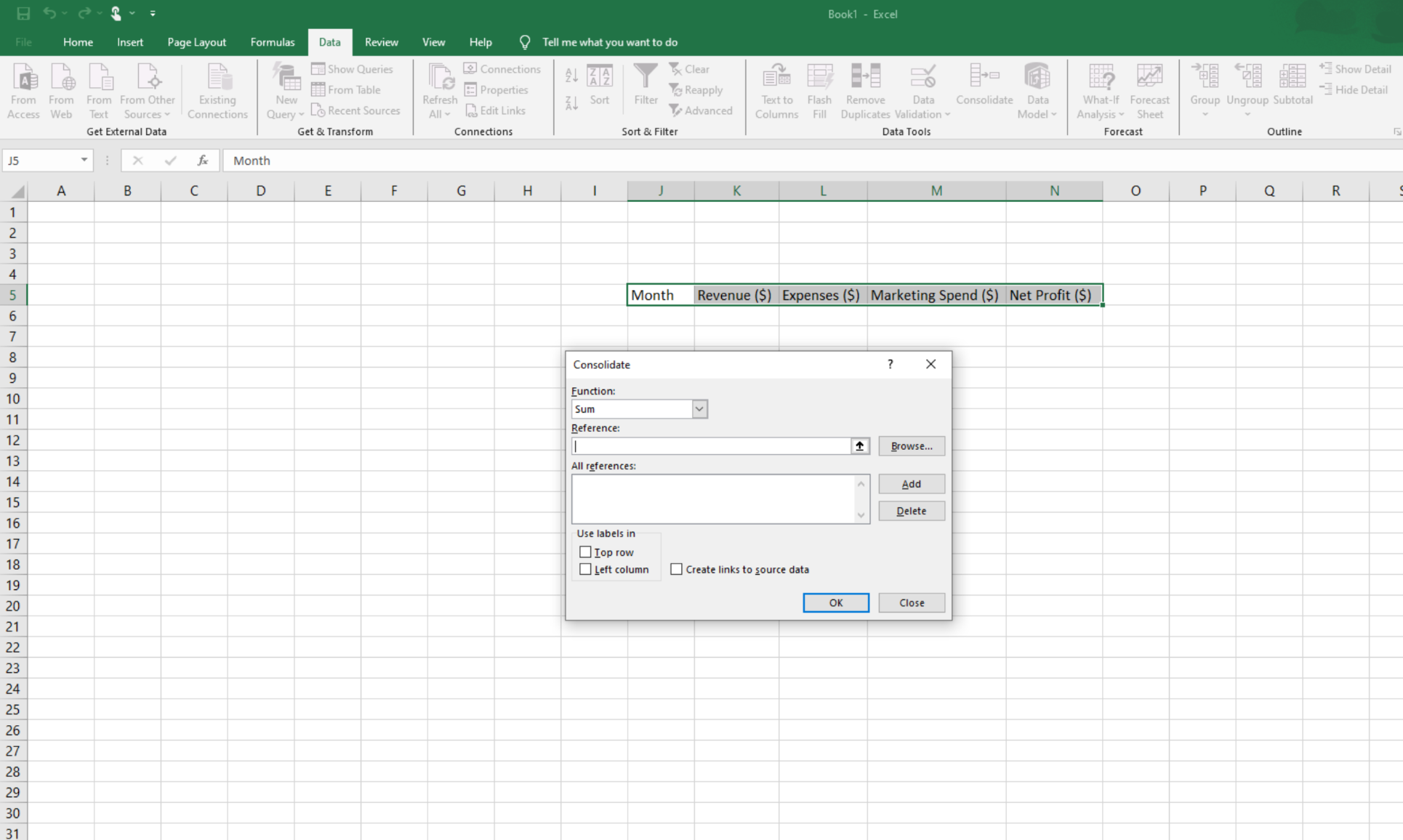Enable the Left column checkbox
Viewport: 1403px width, 840px height.
point(585,570)
